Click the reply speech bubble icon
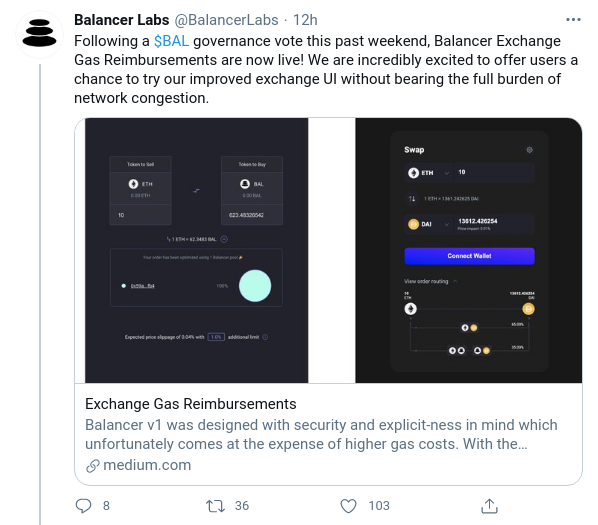 [x=83, y=506]
